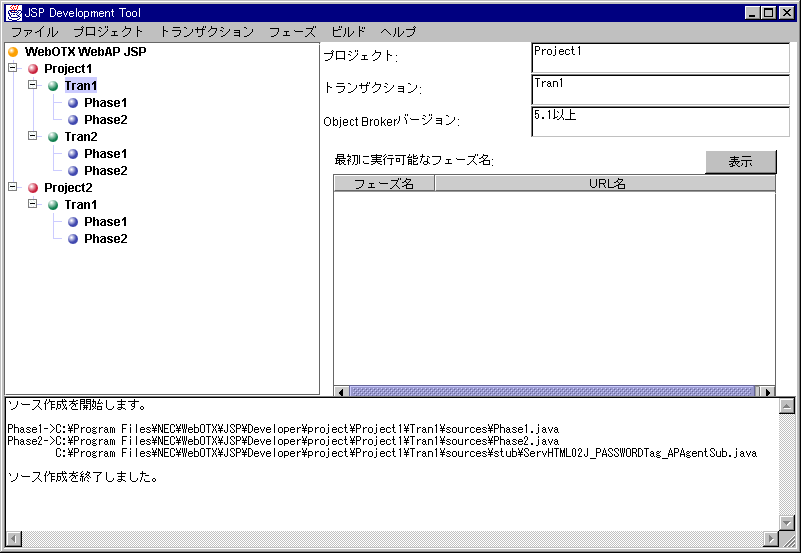Image resolution: width=801 pixels, height=553 pixels.
Task: Click the orange WebOTX WebAP JSP root icon
Action: click(x=13, y=51)
